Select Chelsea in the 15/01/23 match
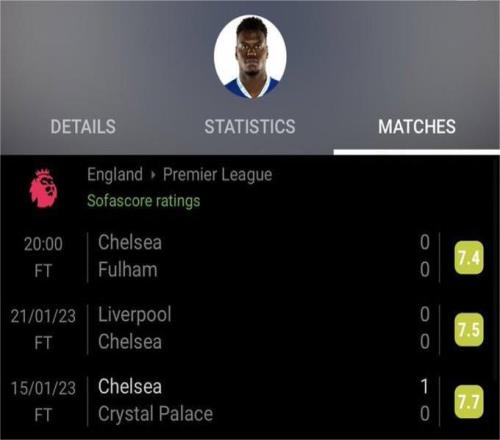Screen dimensions: 500x440 [130, 387]
